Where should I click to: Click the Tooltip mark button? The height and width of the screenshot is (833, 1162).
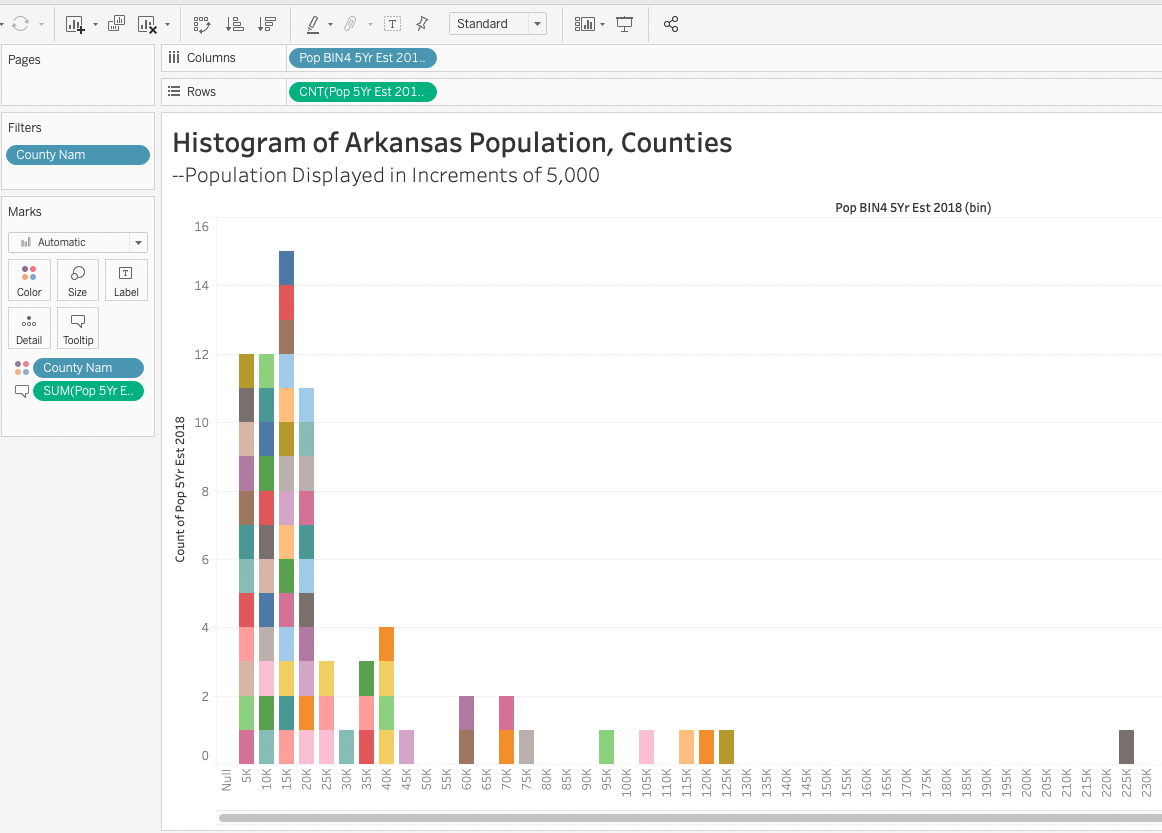78,328
